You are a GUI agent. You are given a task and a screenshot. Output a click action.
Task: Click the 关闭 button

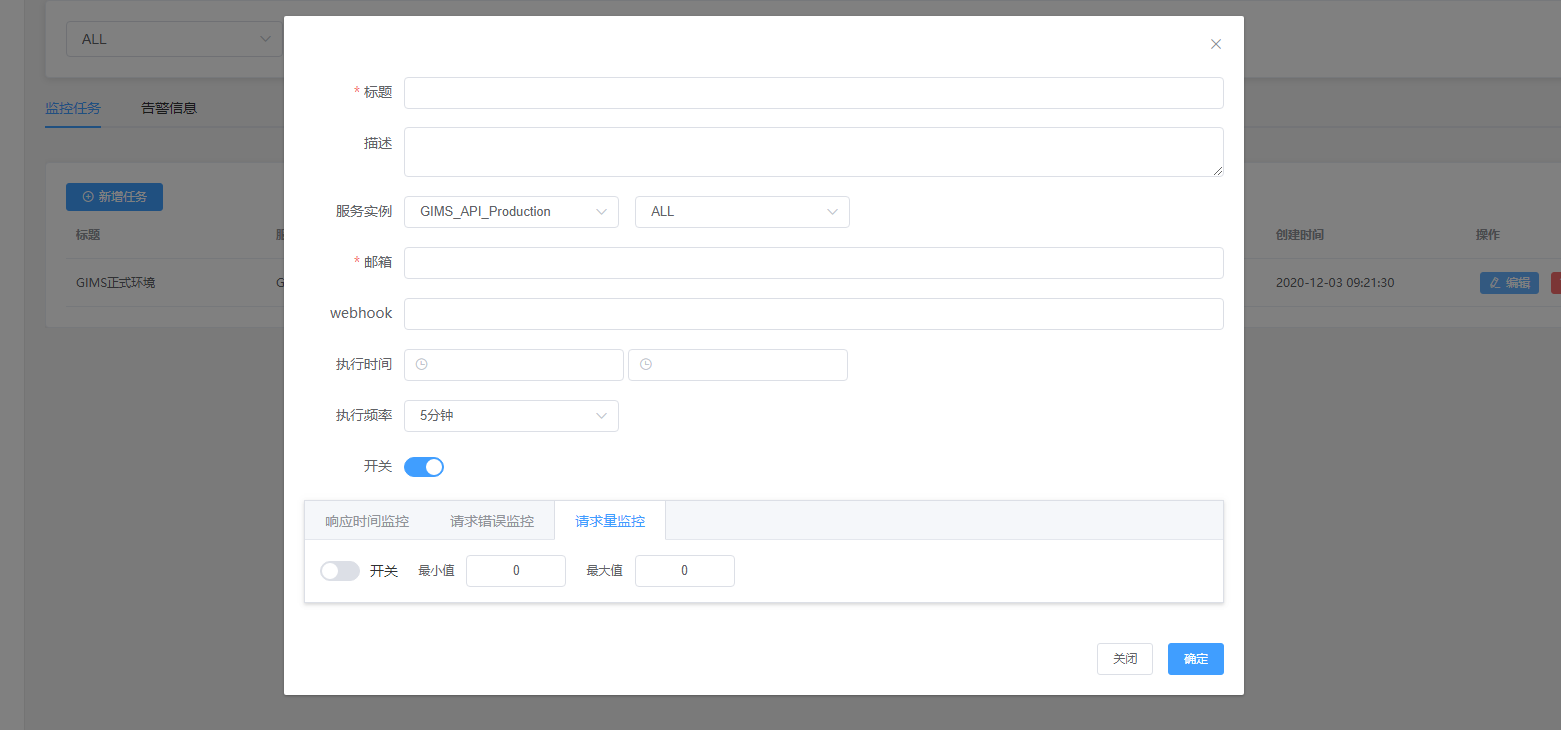(1125, 659)
